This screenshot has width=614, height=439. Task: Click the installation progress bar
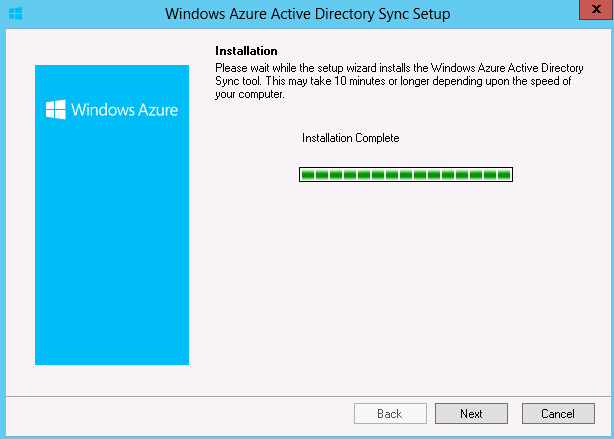click(x=406, y=174)
